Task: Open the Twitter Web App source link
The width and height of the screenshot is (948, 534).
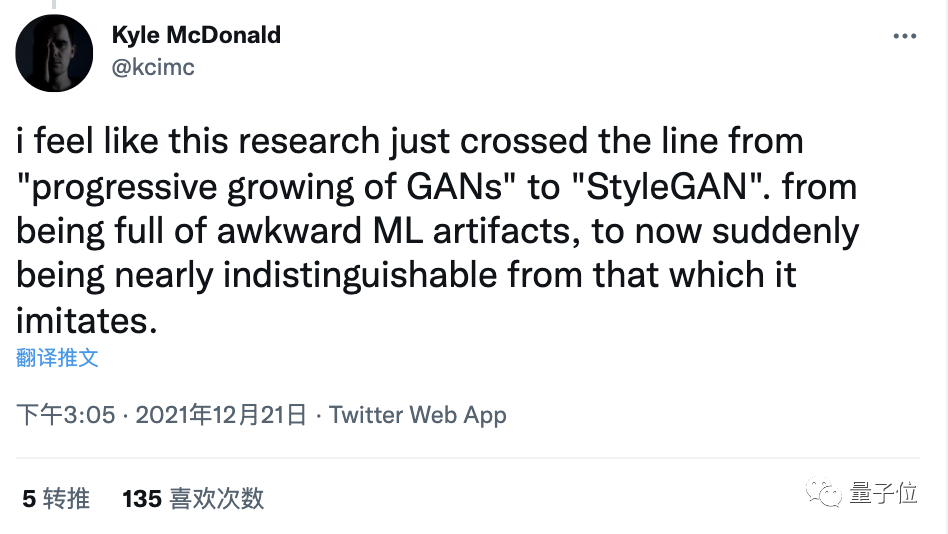Action: (x=417, y=415)
